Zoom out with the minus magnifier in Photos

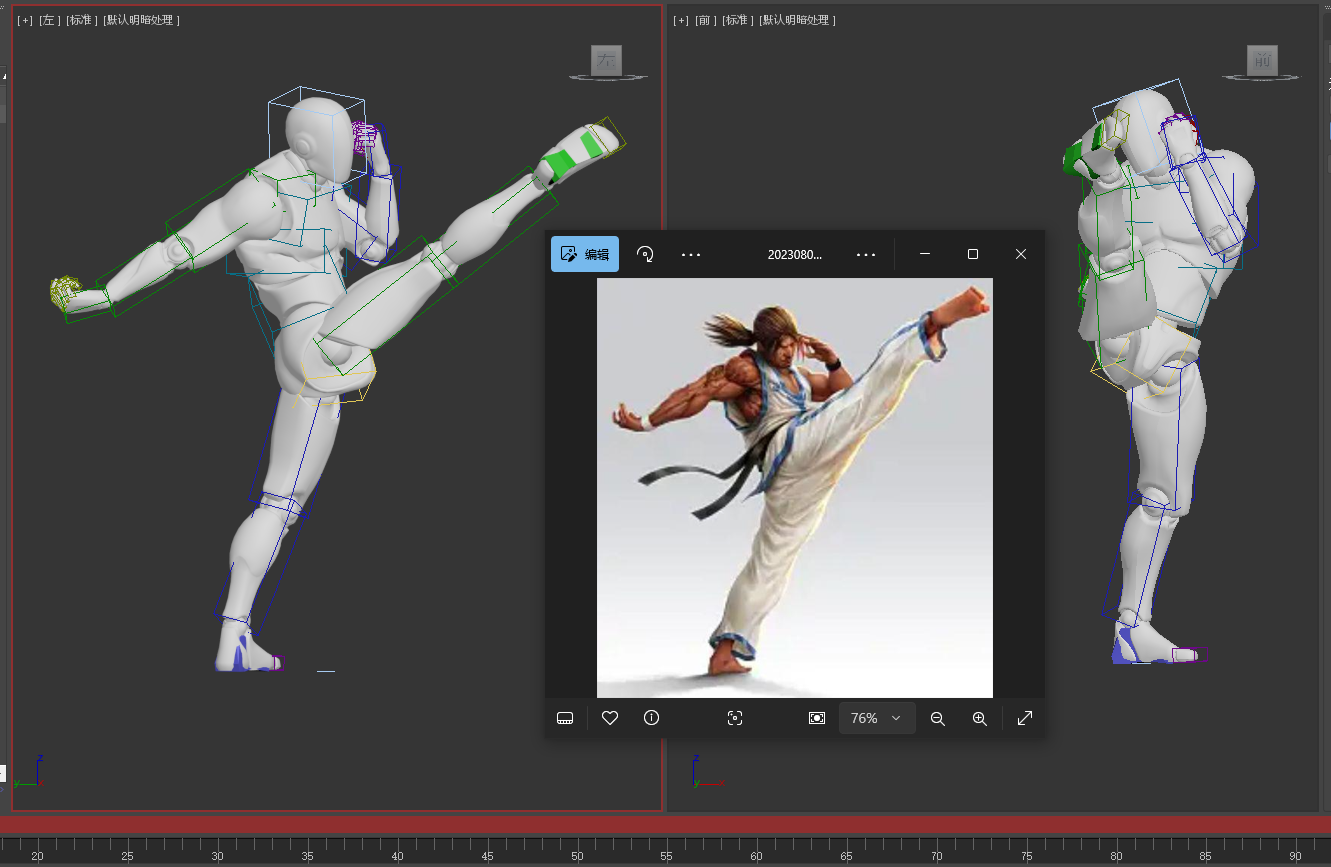coord(938,718)
